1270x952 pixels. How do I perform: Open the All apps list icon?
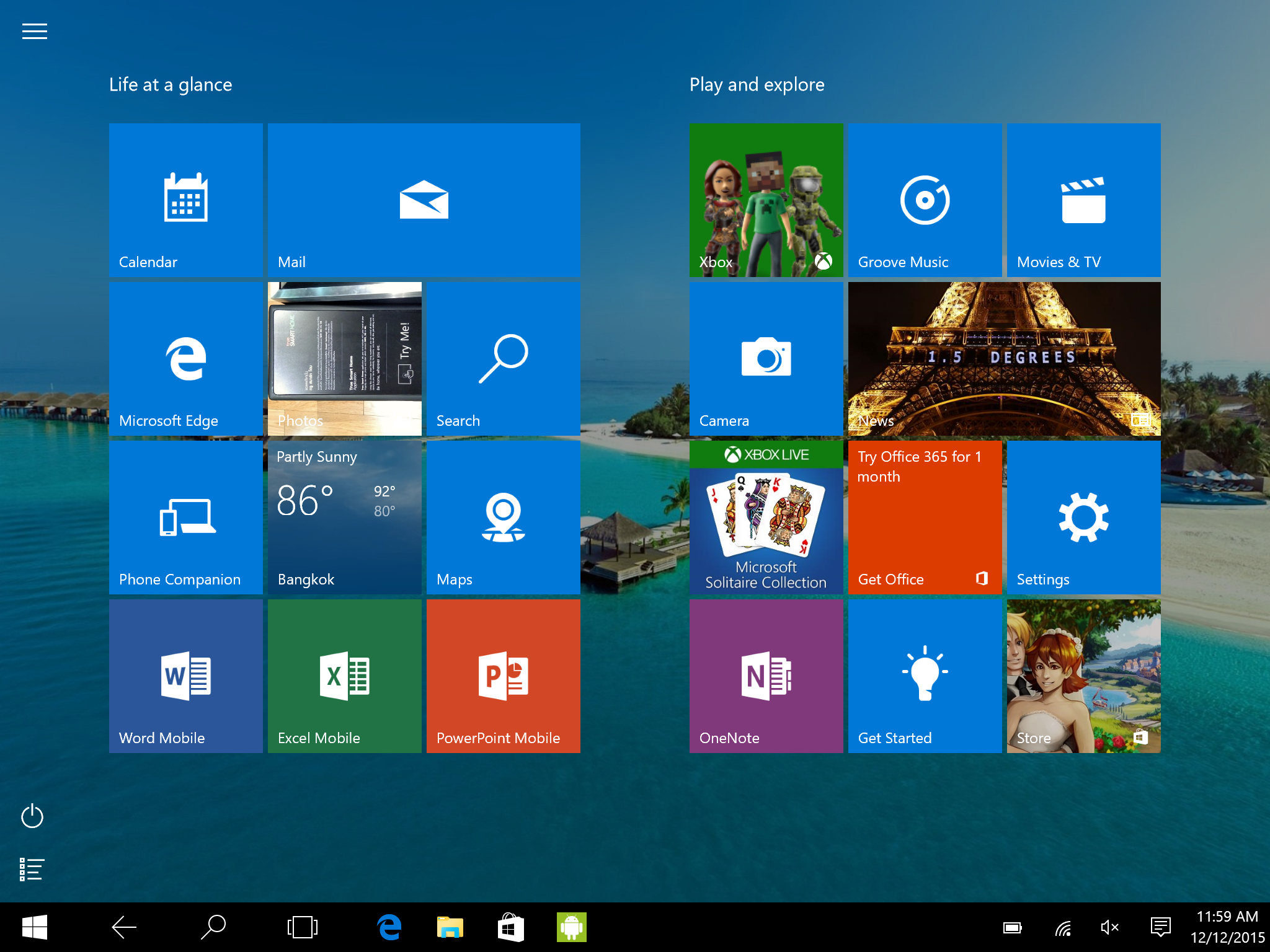32,869
